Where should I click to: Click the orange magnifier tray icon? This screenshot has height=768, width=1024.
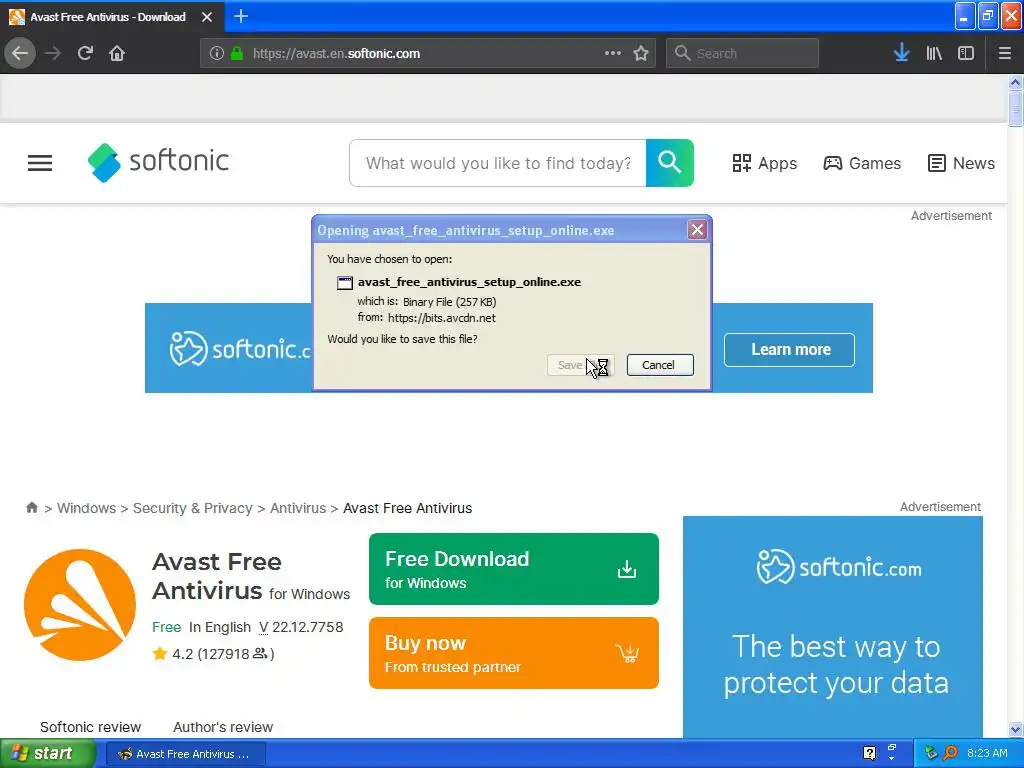pyautogui.click(x=950, y=753)
